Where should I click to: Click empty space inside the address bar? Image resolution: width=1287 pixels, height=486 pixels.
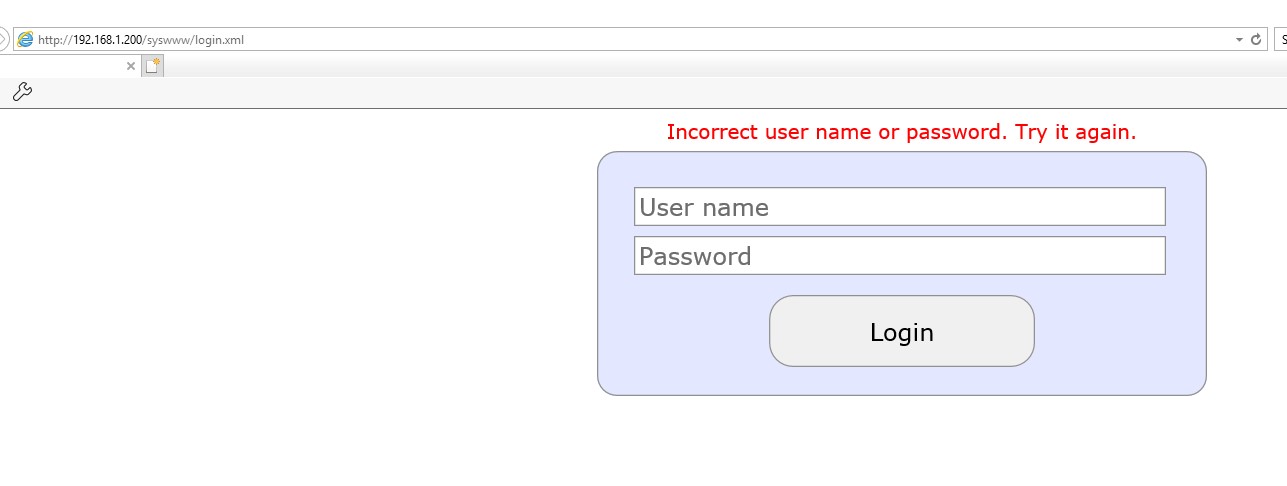(x=700, y=40)
